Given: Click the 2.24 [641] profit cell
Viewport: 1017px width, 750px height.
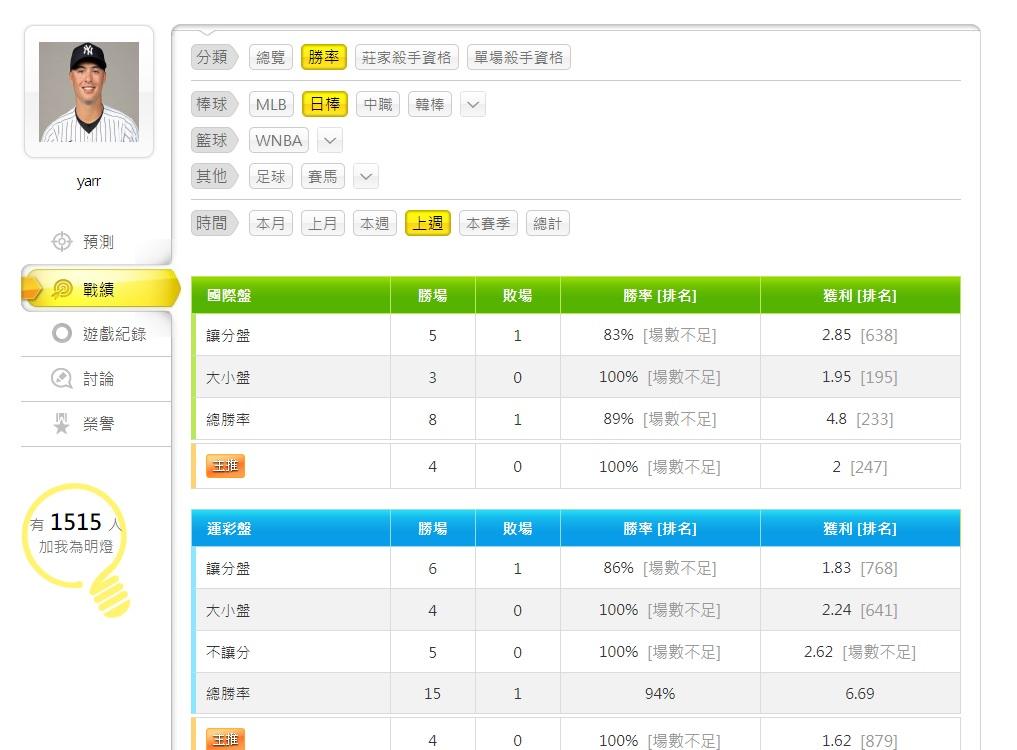Looking at the screenshot, I should coord(859,610).
